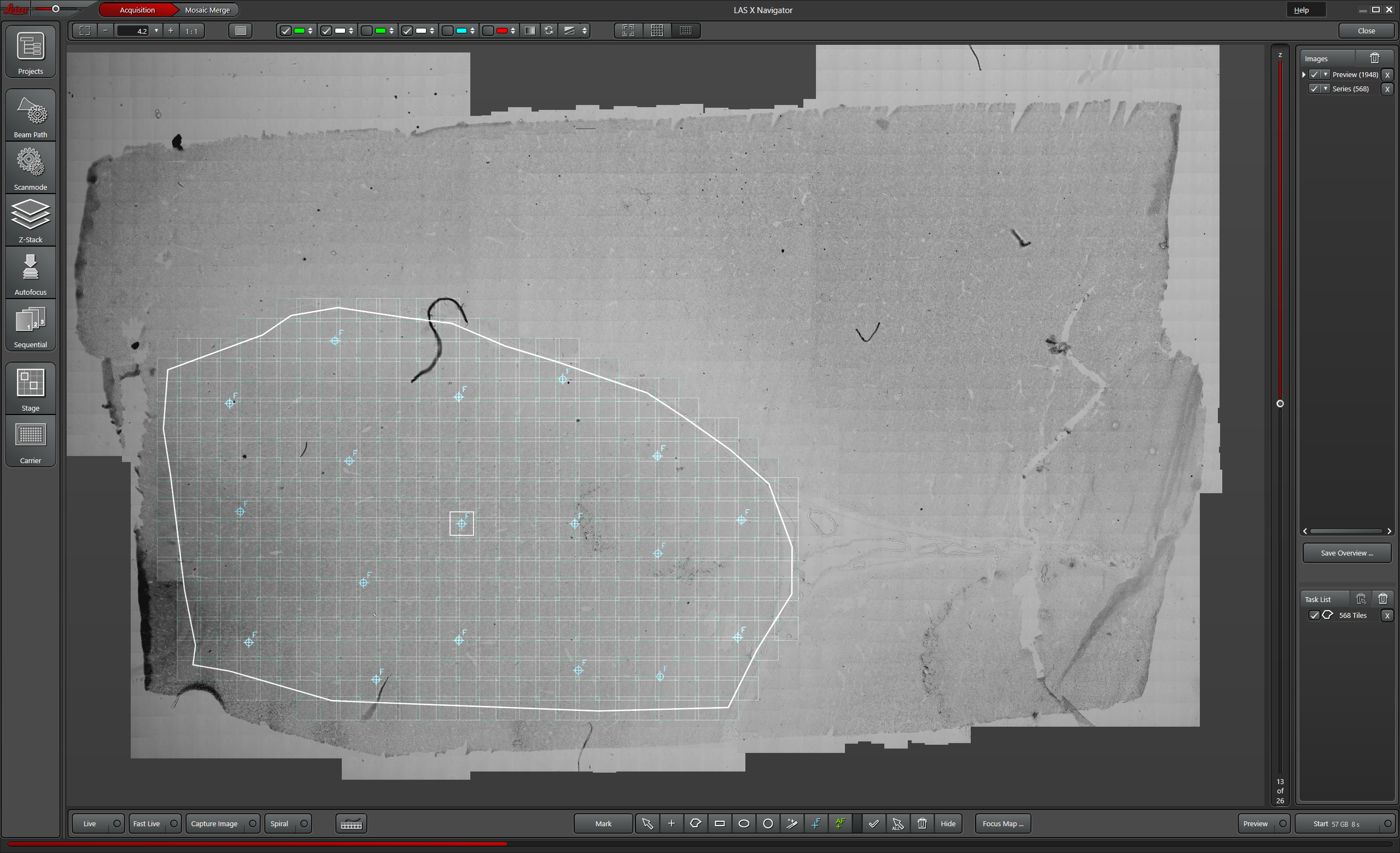The height and width of the screenshot is (853, 1400).
Task: Switch to the Mosaic Merge tab
Action: (207, 10)
